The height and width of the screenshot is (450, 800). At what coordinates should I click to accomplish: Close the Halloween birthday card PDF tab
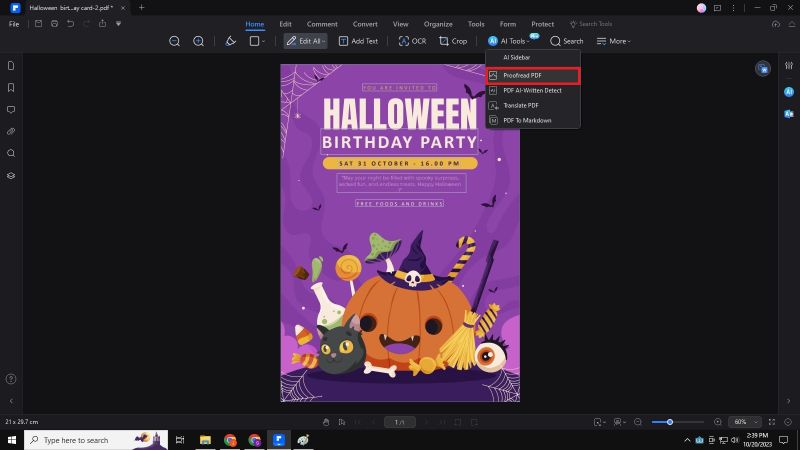point(123,8)
